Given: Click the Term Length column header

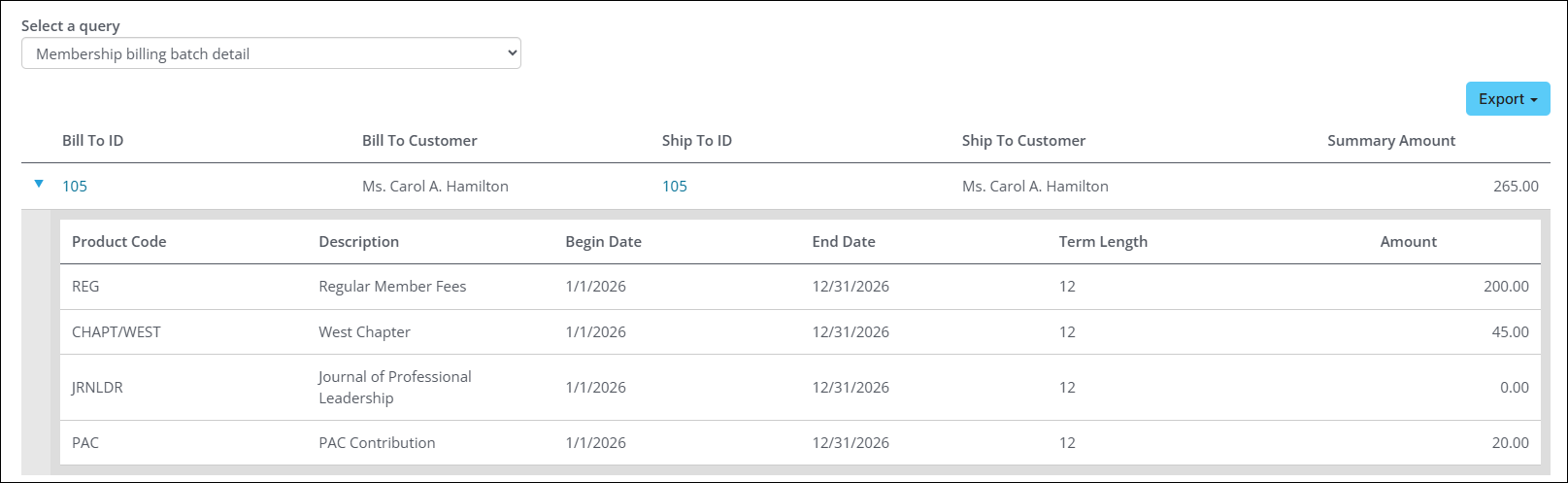Looking at the screenshot, I should [x=1103, y=242].
